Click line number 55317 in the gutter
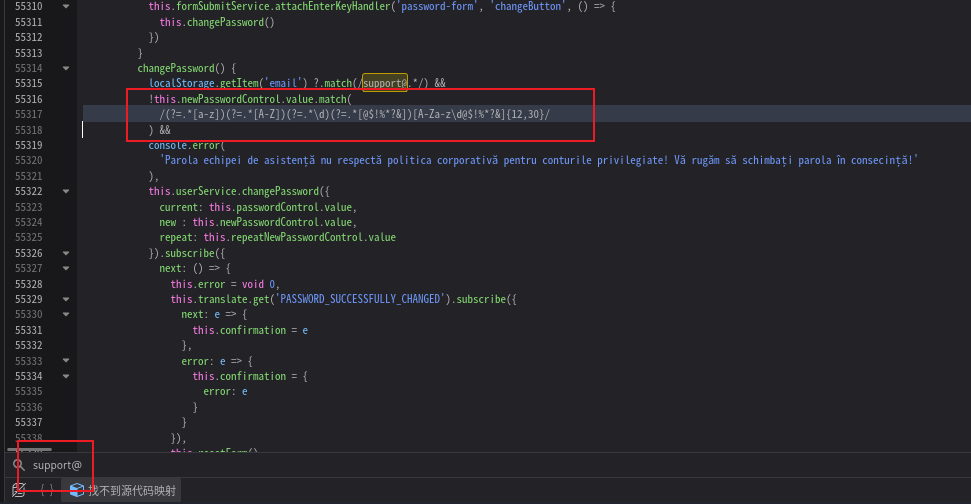 pos(28,114)
